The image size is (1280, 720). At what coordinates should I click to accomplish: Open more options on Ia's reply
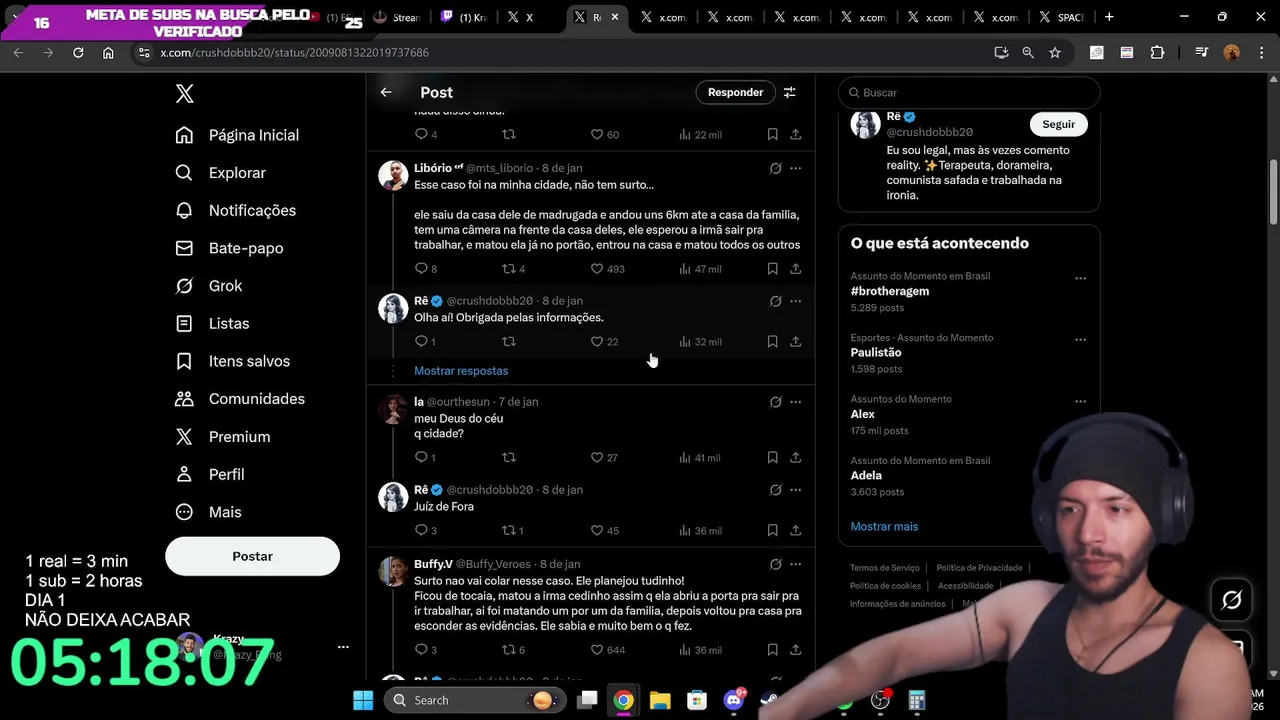click(x=796, y=402)
